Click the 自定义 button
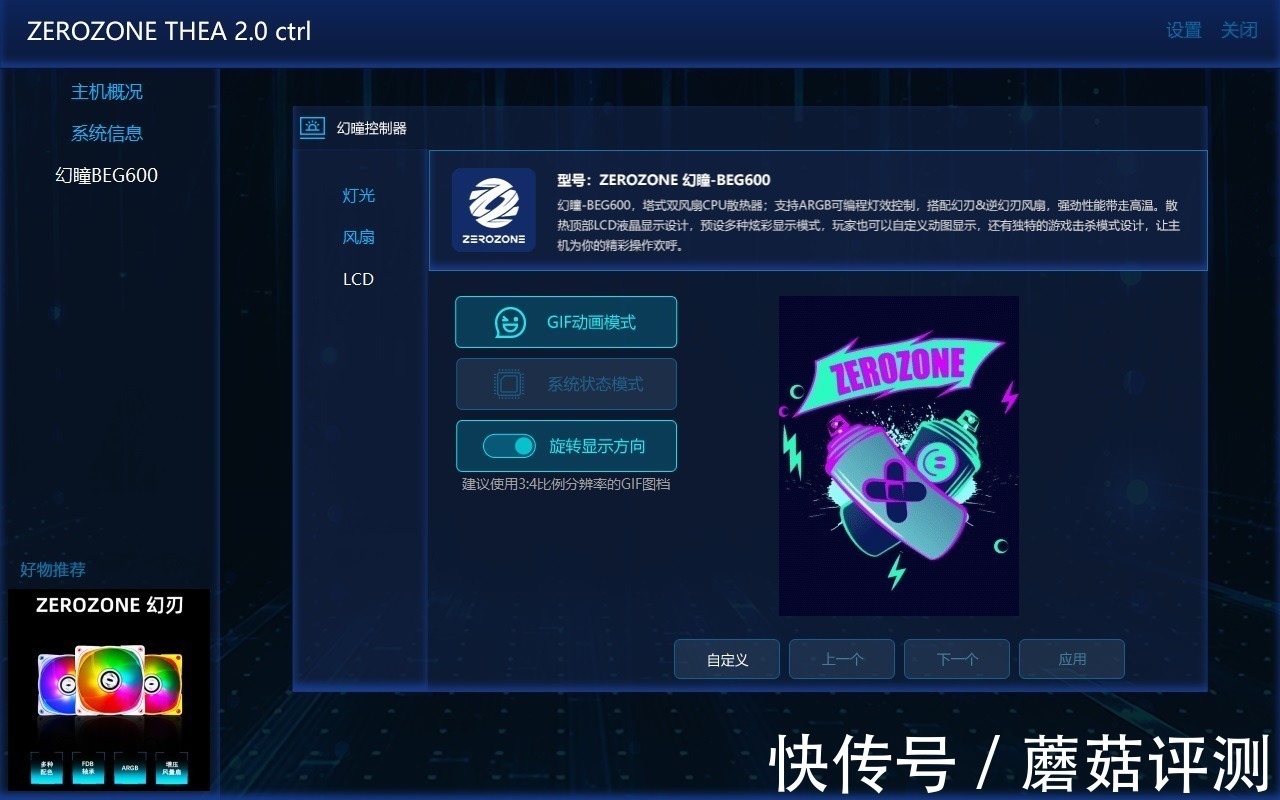Screen dimensions: 1280x800 pyautogui.click(x=727, y=660)
